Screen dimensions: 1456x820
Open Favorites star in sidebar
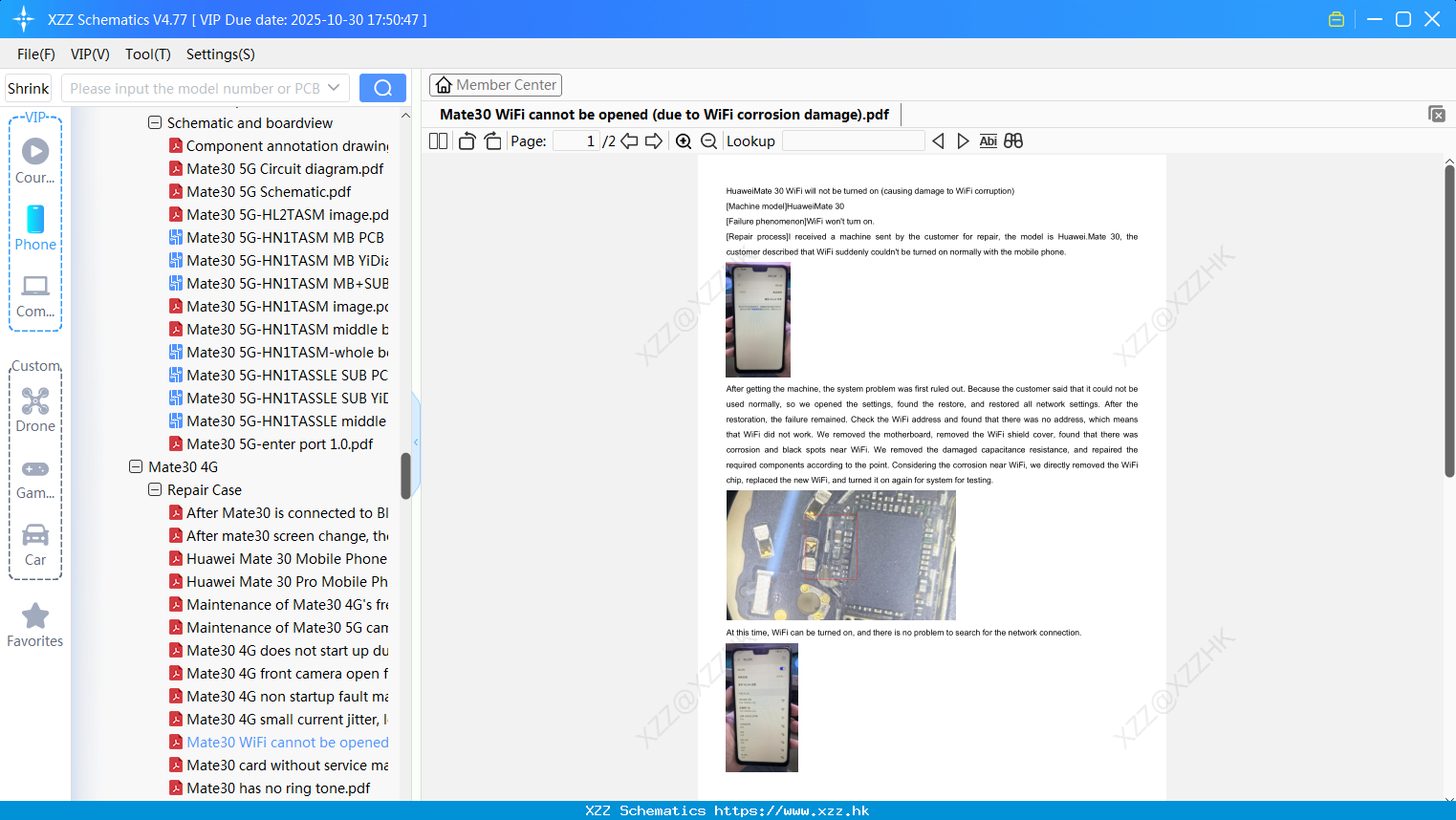coord(35,625)
